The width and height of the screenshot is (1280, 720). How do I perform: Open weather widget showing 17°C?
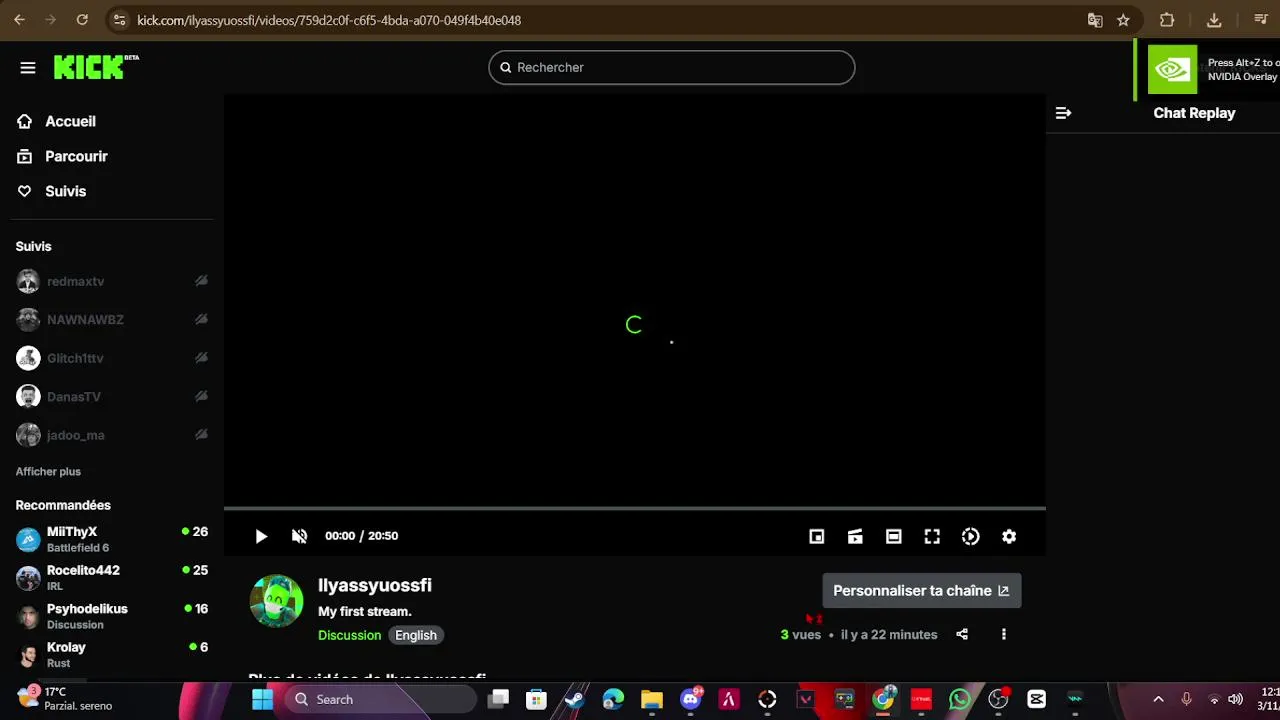(x=65, y=698)
